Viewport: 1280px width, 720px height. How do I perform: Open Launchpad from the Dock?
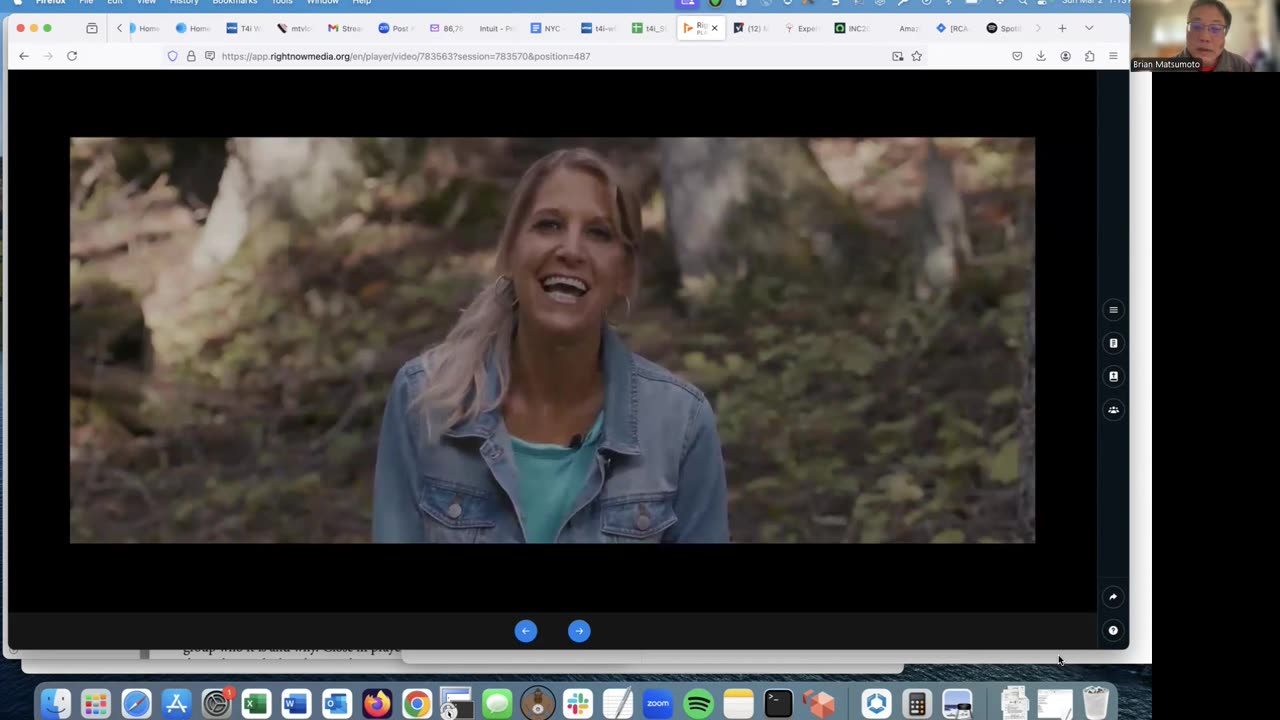tap(96, 703)
